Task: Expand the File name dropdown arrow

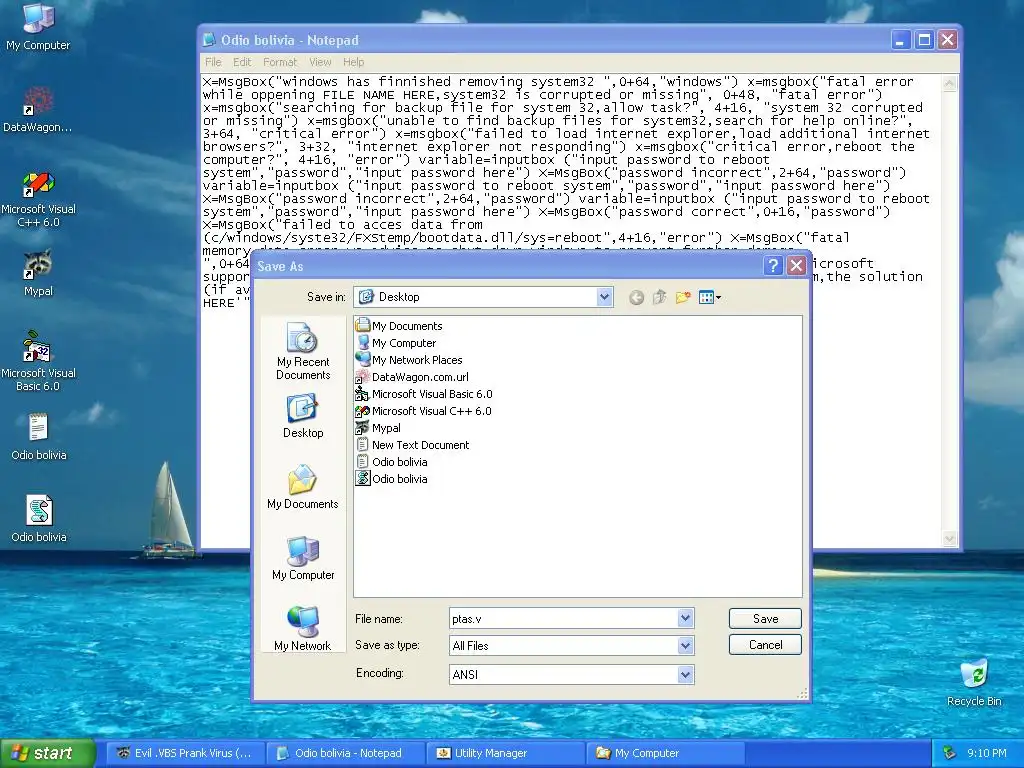Action: tap(685, 618)
